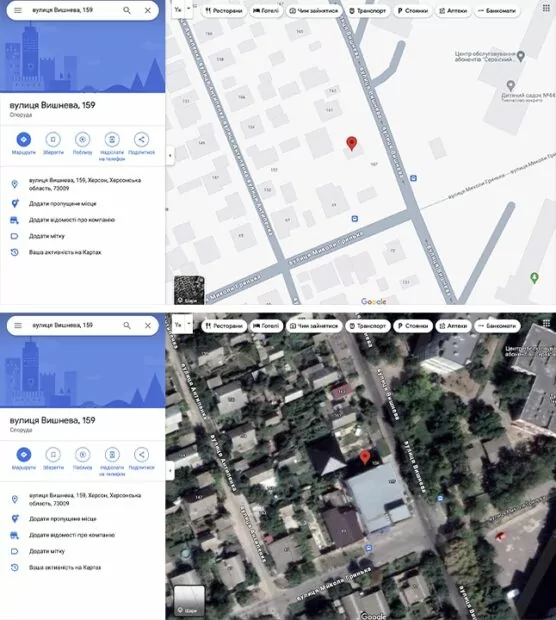
Task: Click the Дитячий садок №44 marker
Action: tap(511, 85)
